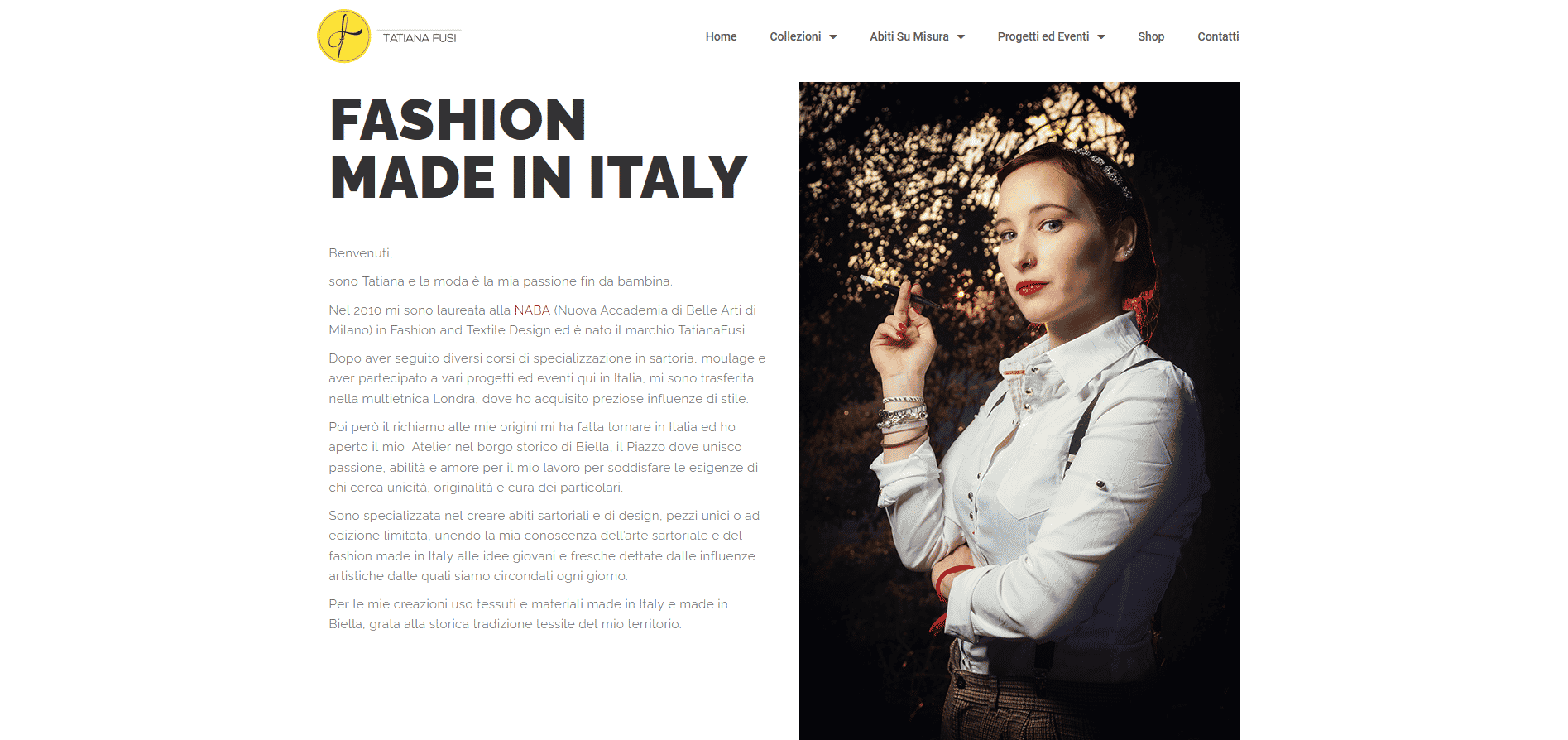The image size is (1568, 740).
Task: Open the Collezioni menu item
Action: point(795,36)
